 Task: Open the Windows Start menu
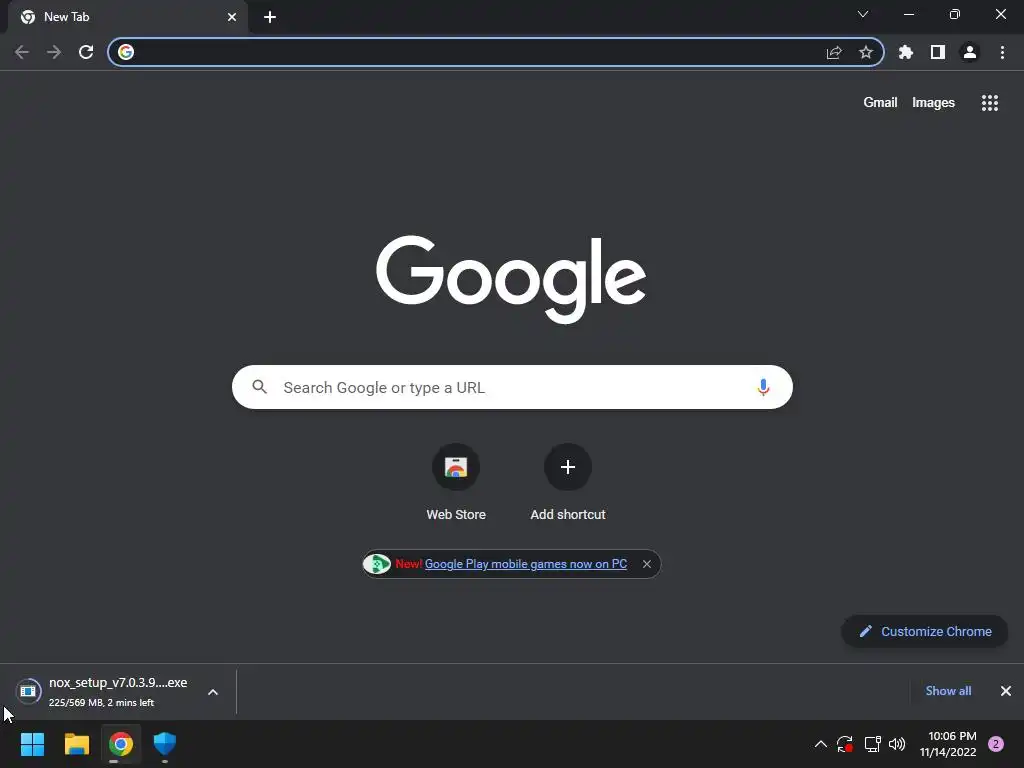click(x=32, y=744)
